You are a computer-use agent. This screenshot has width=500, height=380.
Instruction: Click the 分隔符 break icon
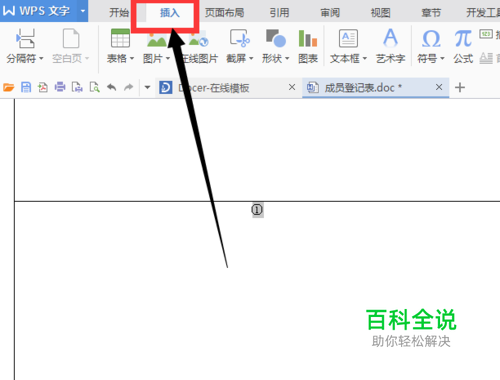(x=25, y=39)
